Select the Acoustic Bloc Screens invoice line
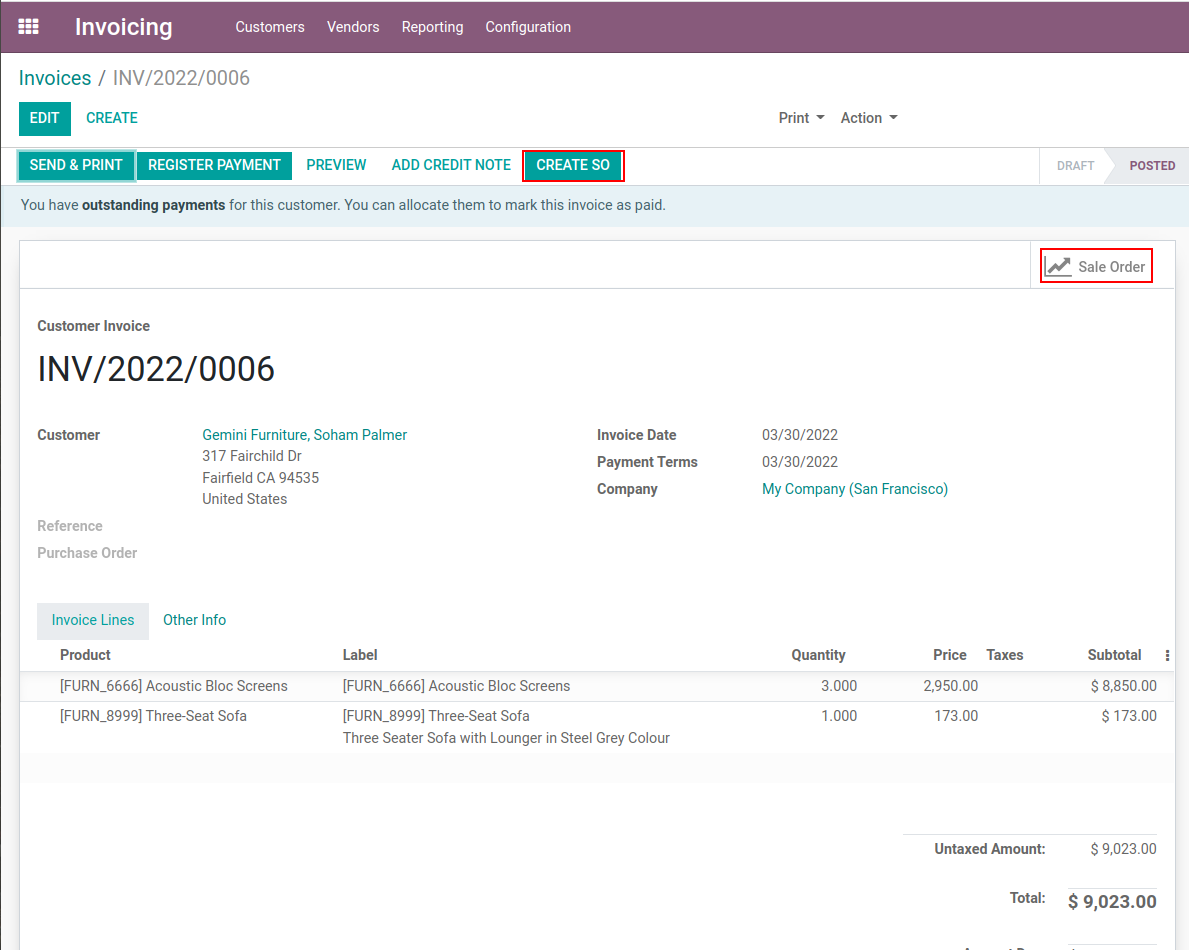This screenshot has height=950, width=1189. [x=174, y=686]
